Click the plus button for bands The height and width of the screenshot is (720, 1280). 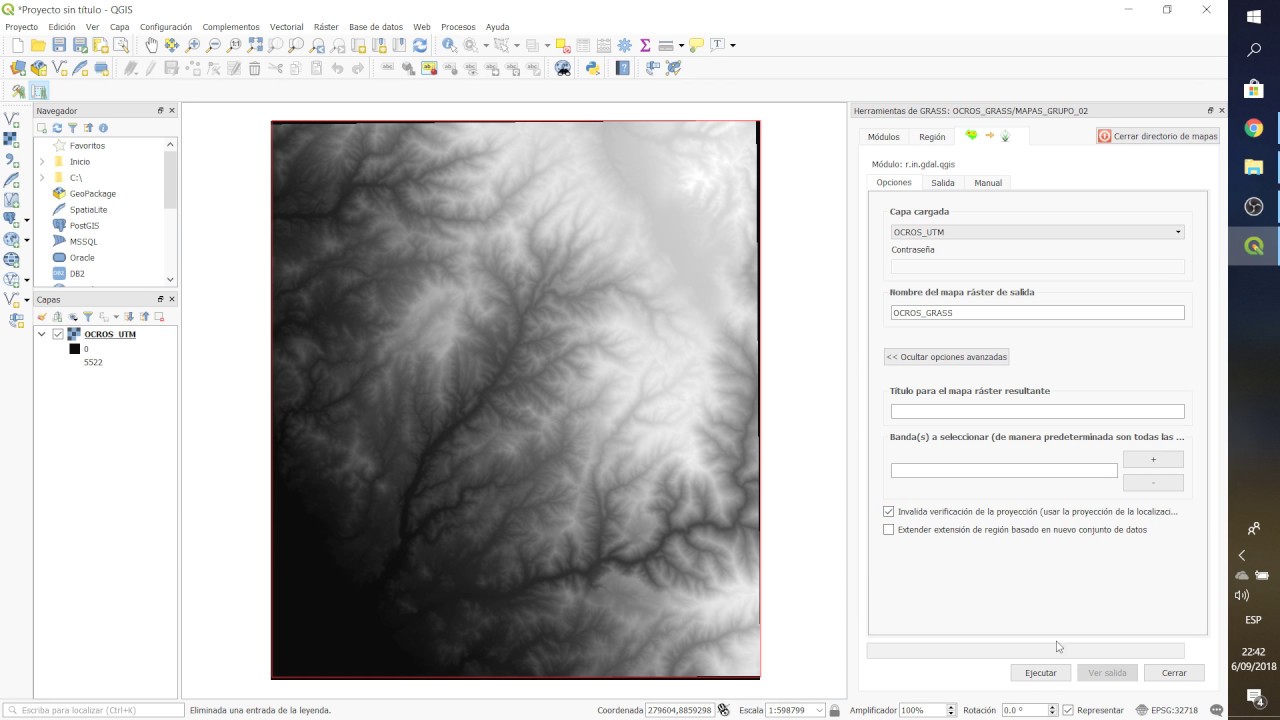tap(1153, 460)
